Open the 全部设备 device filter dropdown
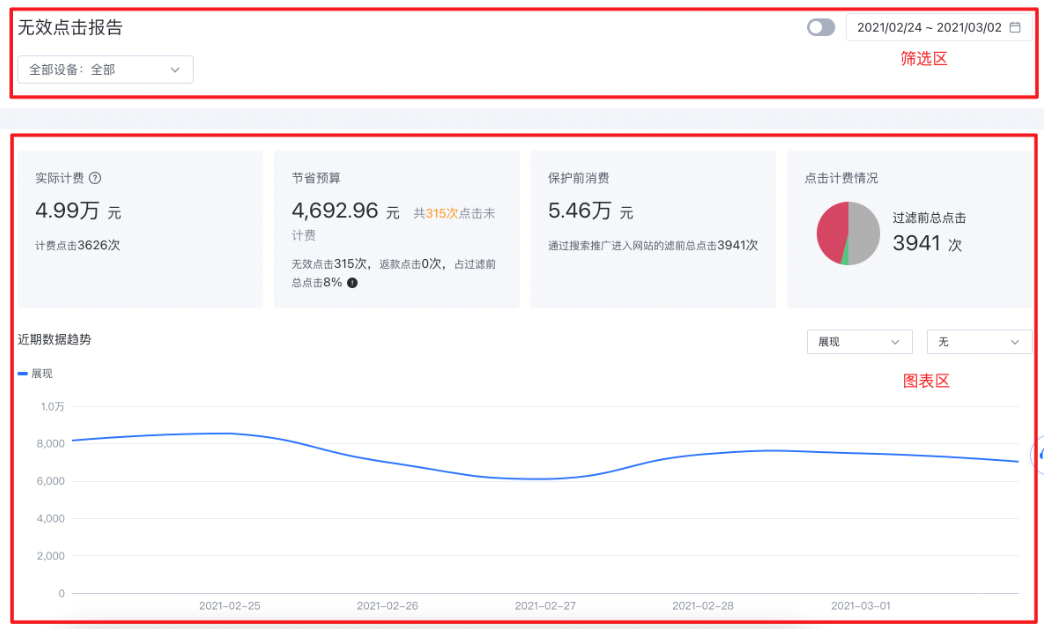1044x629 pixels. pos(105,69)
